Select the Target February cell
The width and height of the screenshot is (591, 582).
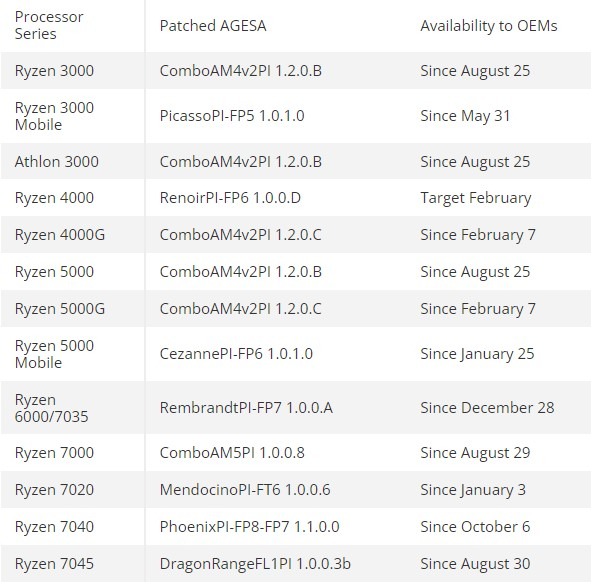[476, 198]
